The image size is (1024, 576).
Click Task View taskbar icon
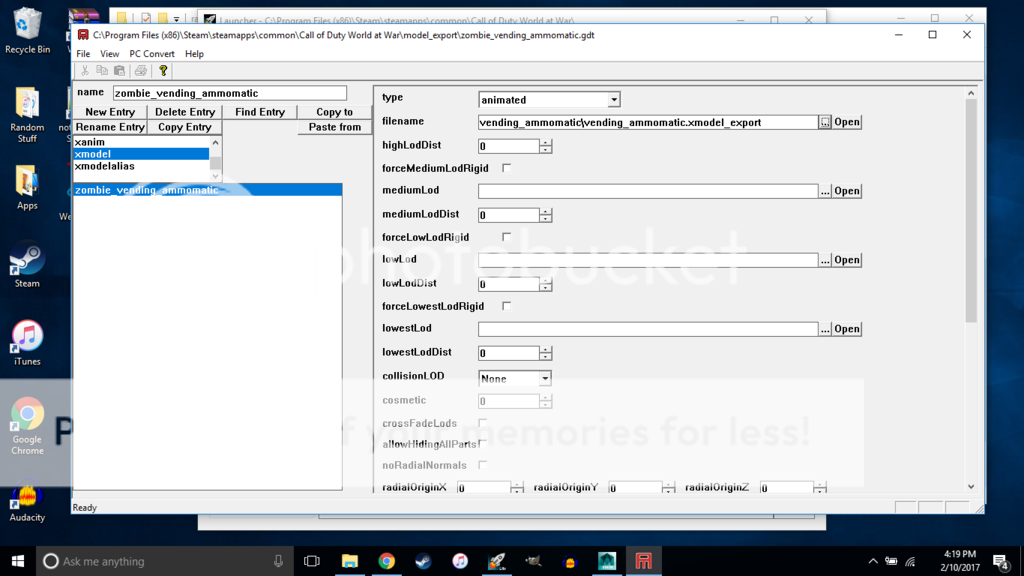click(312, 561)
